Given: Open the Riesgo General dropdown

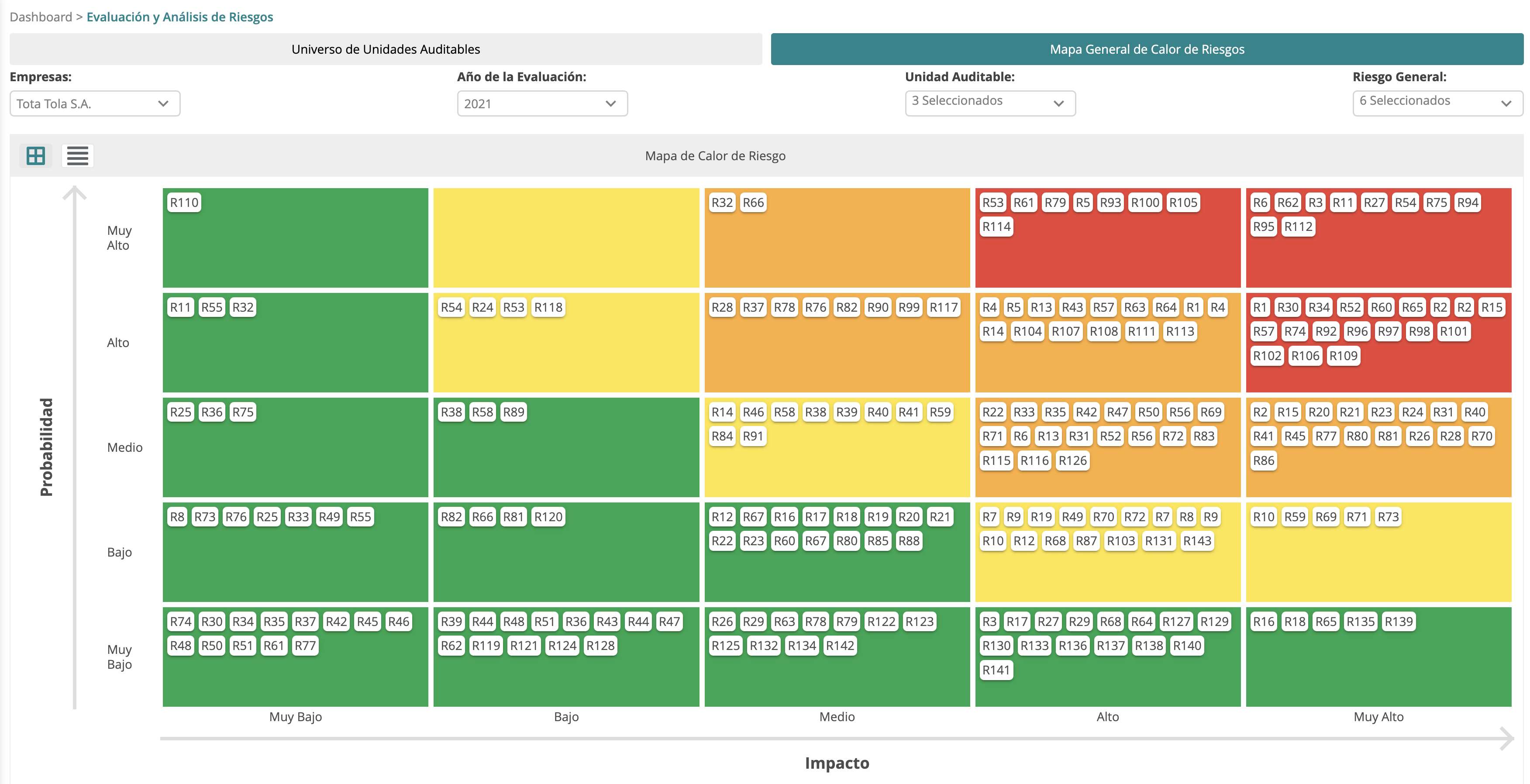Looking at the screenshot, I should (1437, 101).
